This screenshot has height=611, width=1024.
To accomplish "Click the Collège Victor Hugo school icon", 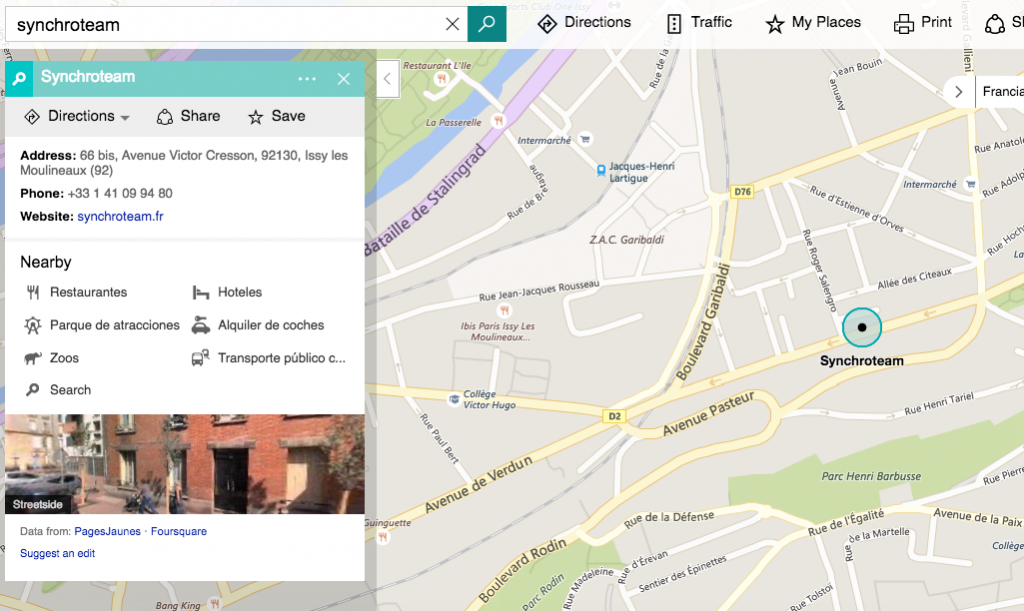I will tap(454, 399).
